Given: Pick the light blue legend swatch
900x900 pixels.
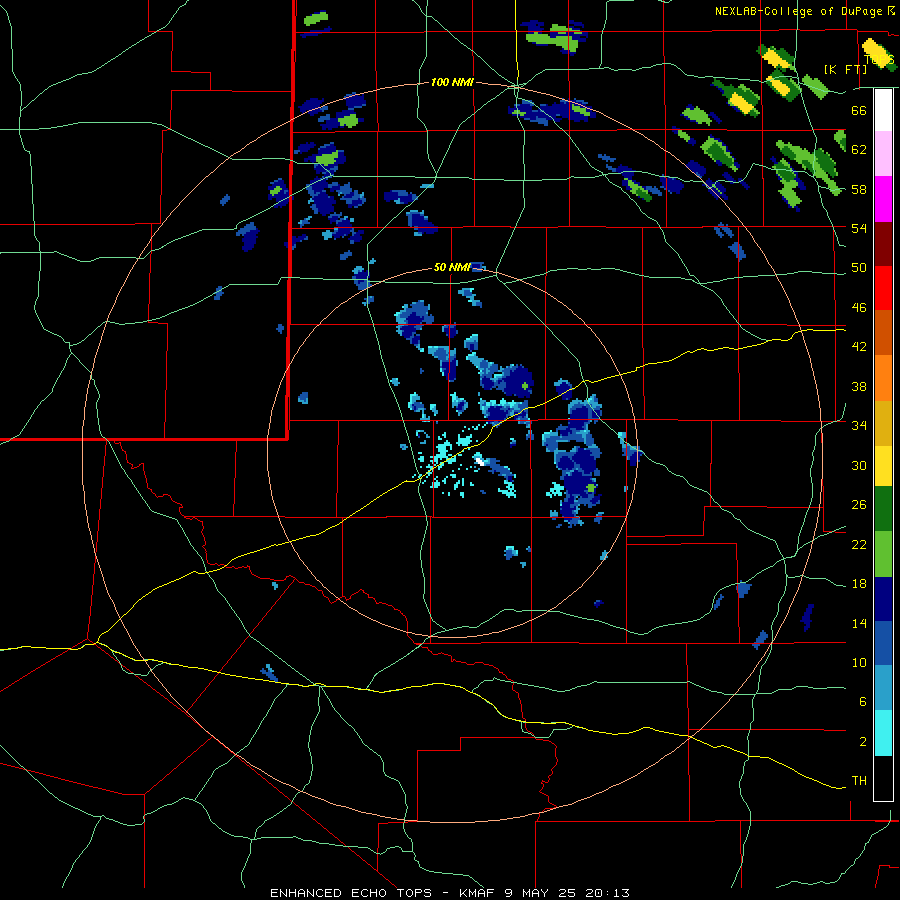Looking at the screenshot, I should coord(883,688).
